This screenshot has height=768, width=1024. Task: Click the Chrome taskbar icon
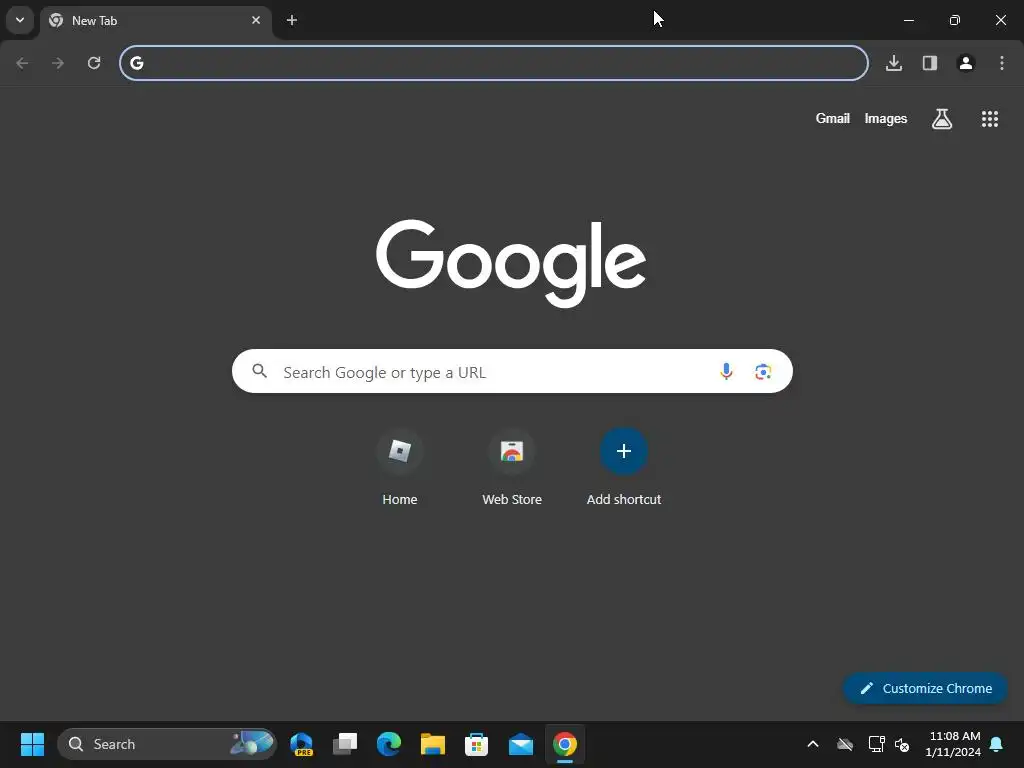click(565, 744)
